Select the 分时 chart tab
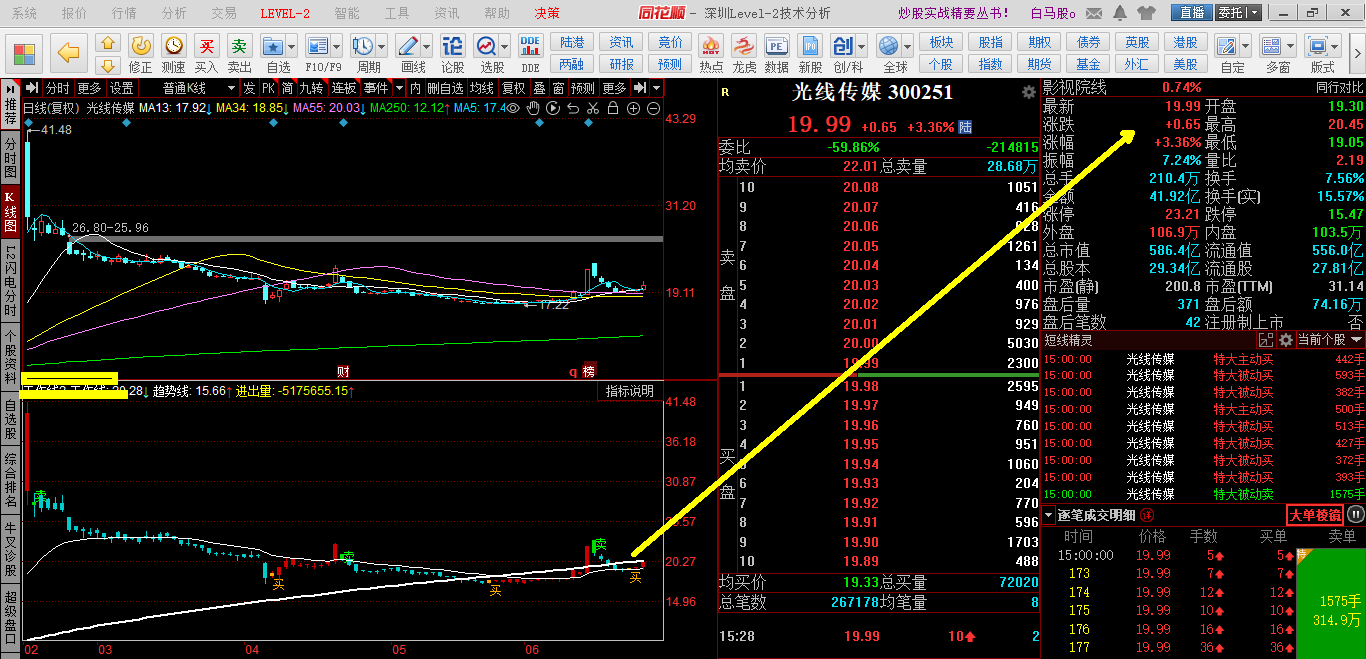 (x=58, y=88)
